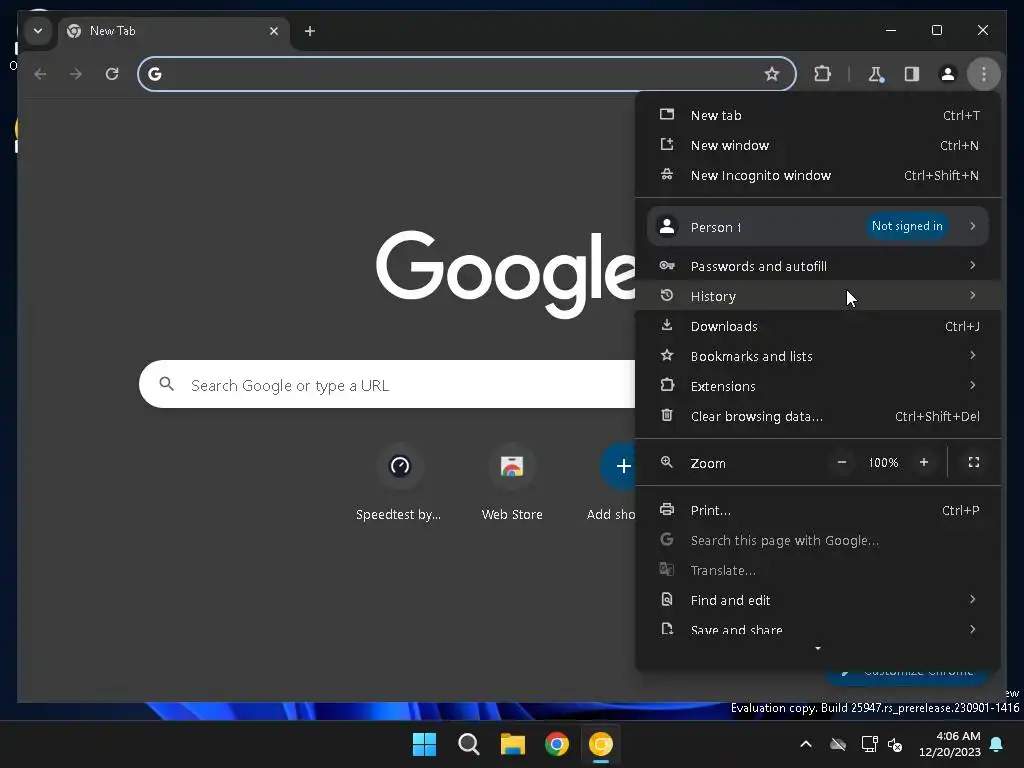Expand the History submenu
The height and width of the screenshot is (768, 1024).
pyautogui.click(x=818, y=296)
